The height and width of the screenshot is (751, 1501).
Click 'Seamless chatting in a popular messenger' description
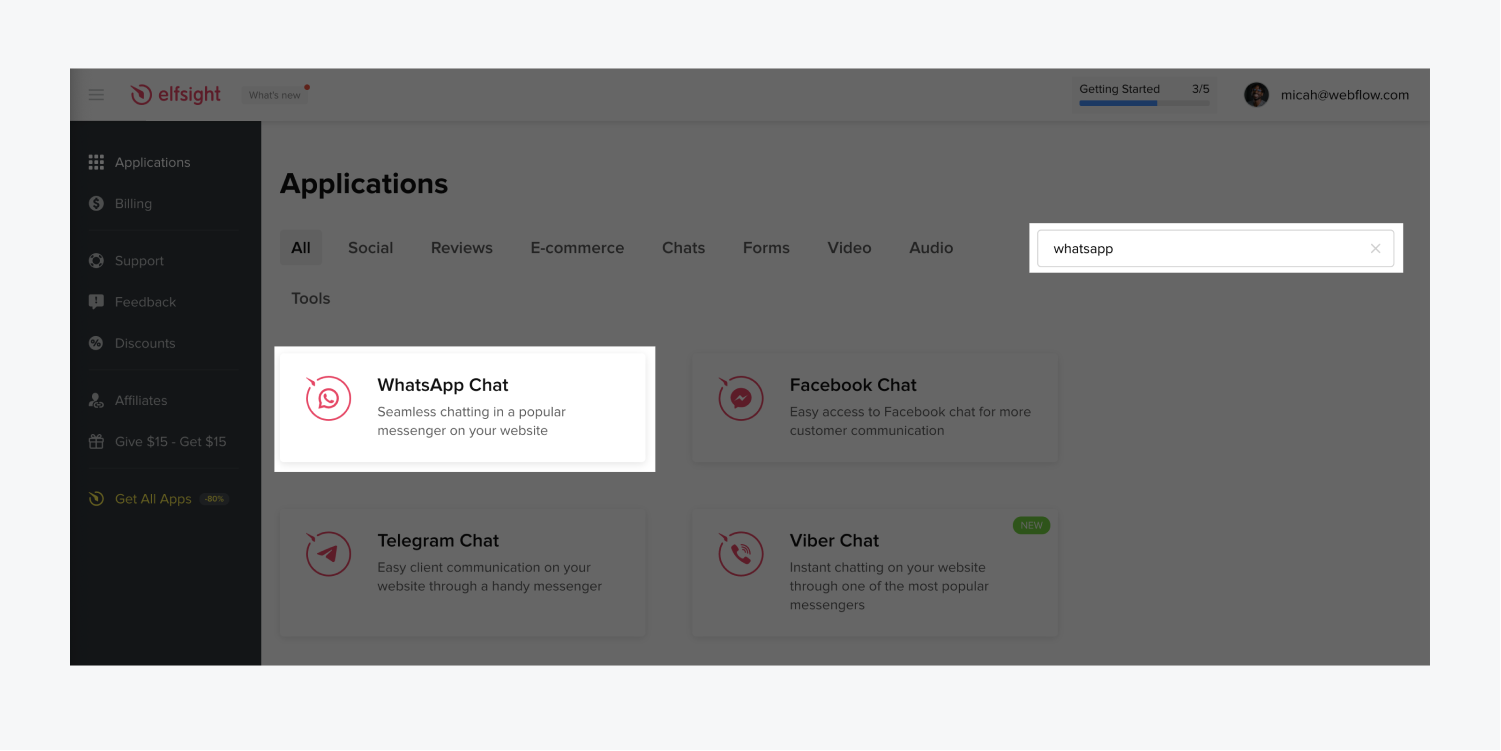[471, 421]
